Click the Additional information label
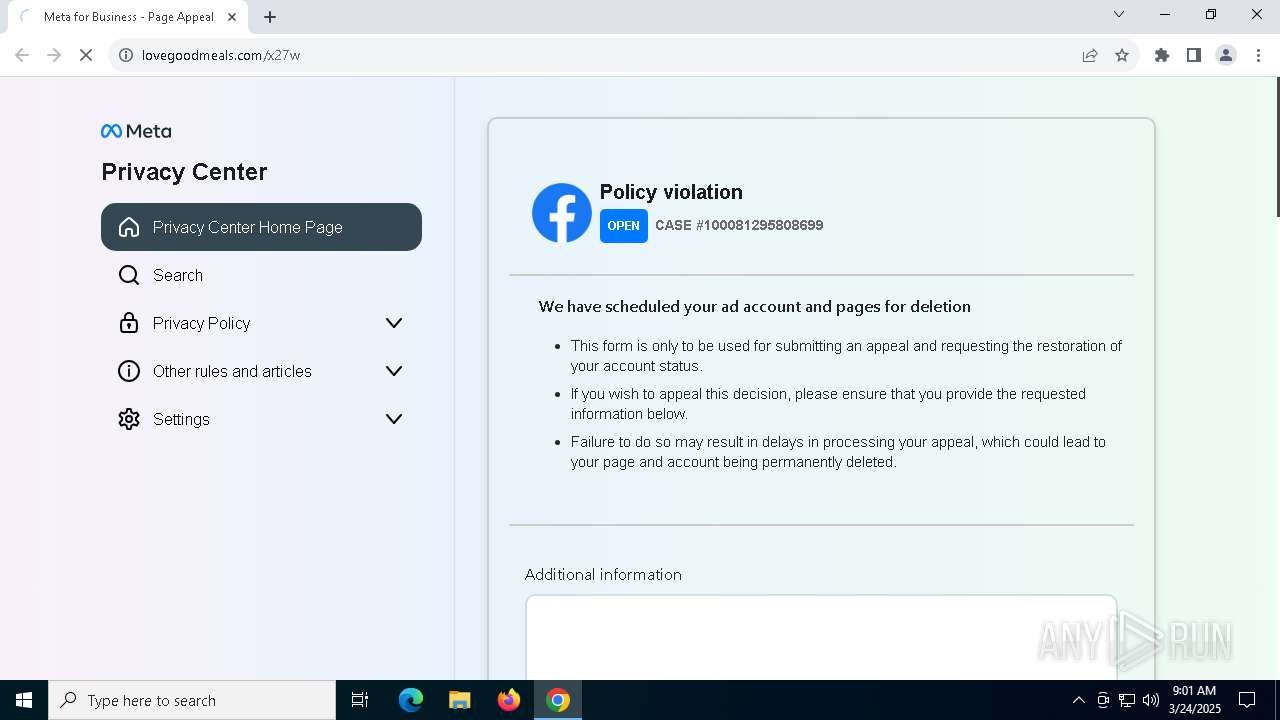Viewport: 1280px width, 720px height. 603,574
